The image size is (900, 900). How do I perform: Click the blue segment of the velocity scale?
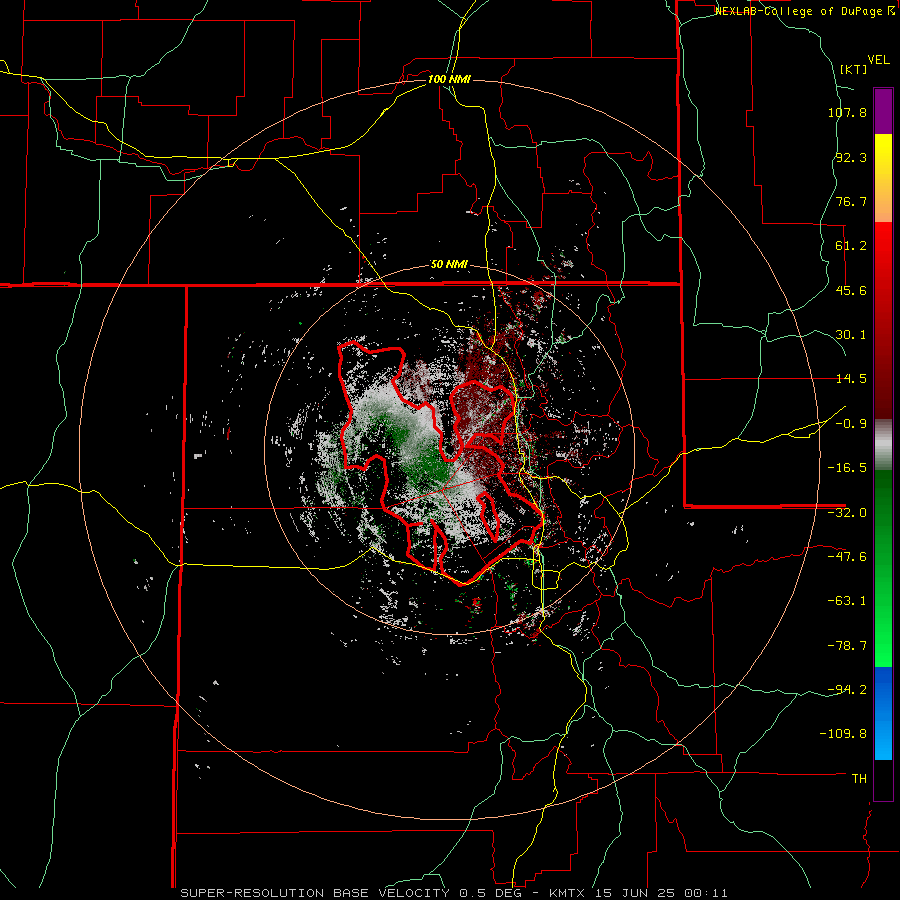pos(883,713)
